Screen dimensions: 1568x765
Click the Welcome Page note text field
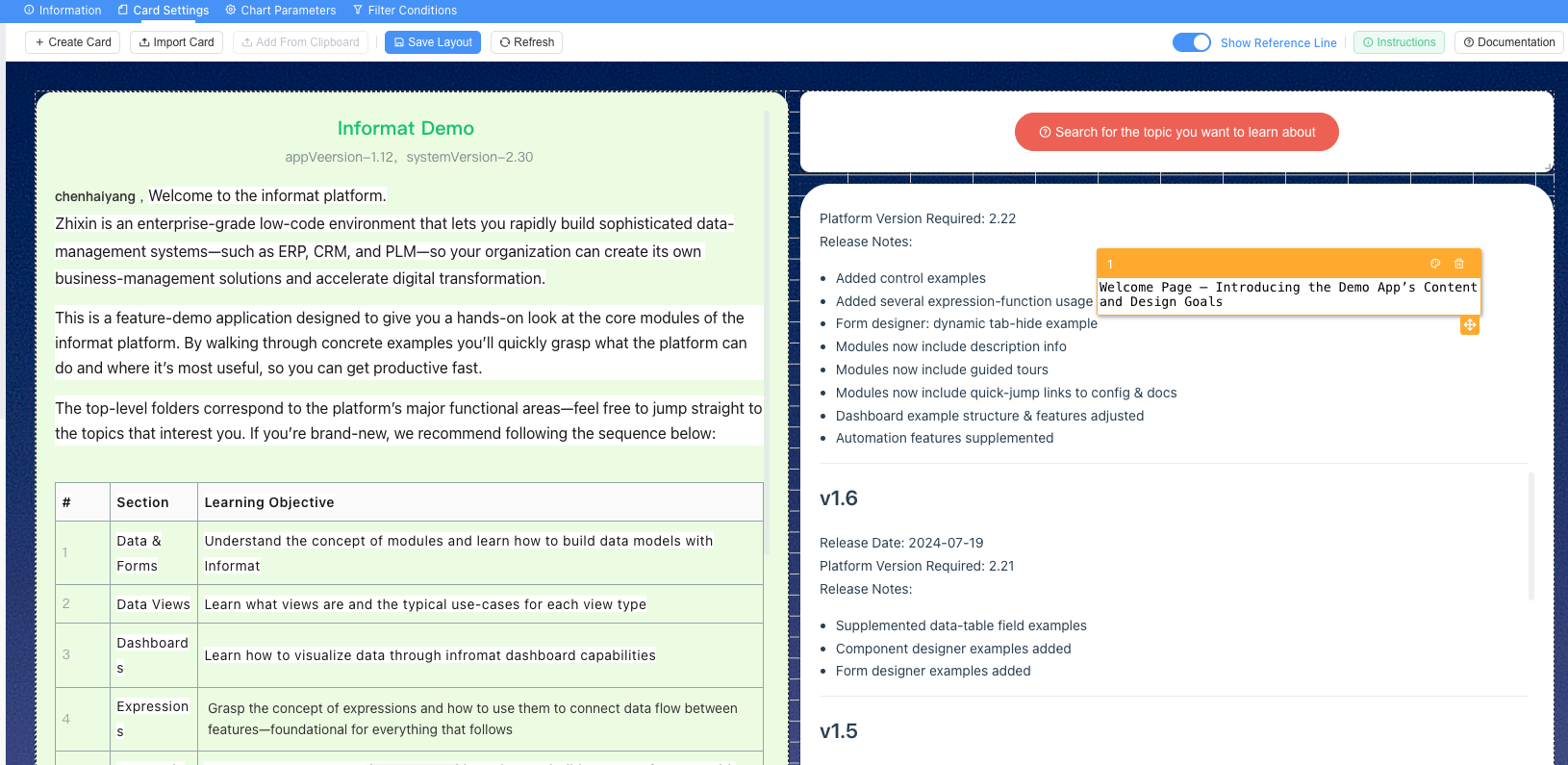1288,294
